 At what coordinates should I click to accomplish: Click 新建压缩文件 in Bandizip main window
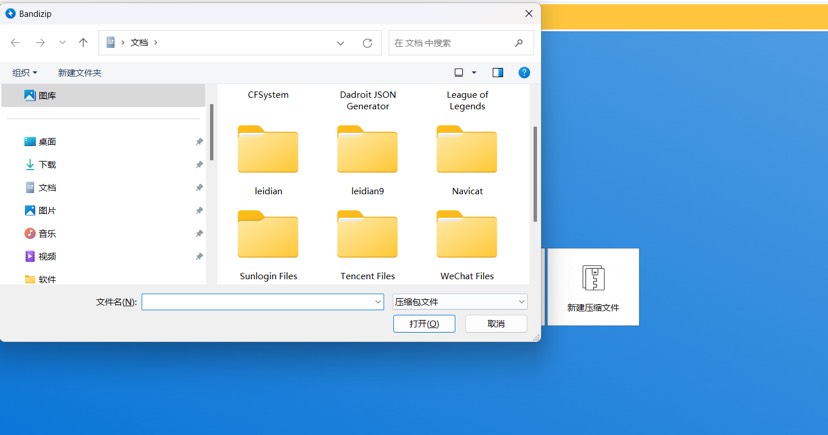pos(593,287)
